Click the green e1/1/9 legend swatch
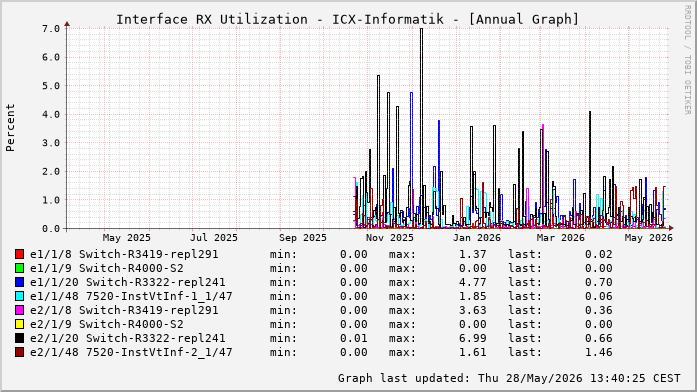This screenshot has width=697, height=392. pyautogui.click(x=19, y=268)
